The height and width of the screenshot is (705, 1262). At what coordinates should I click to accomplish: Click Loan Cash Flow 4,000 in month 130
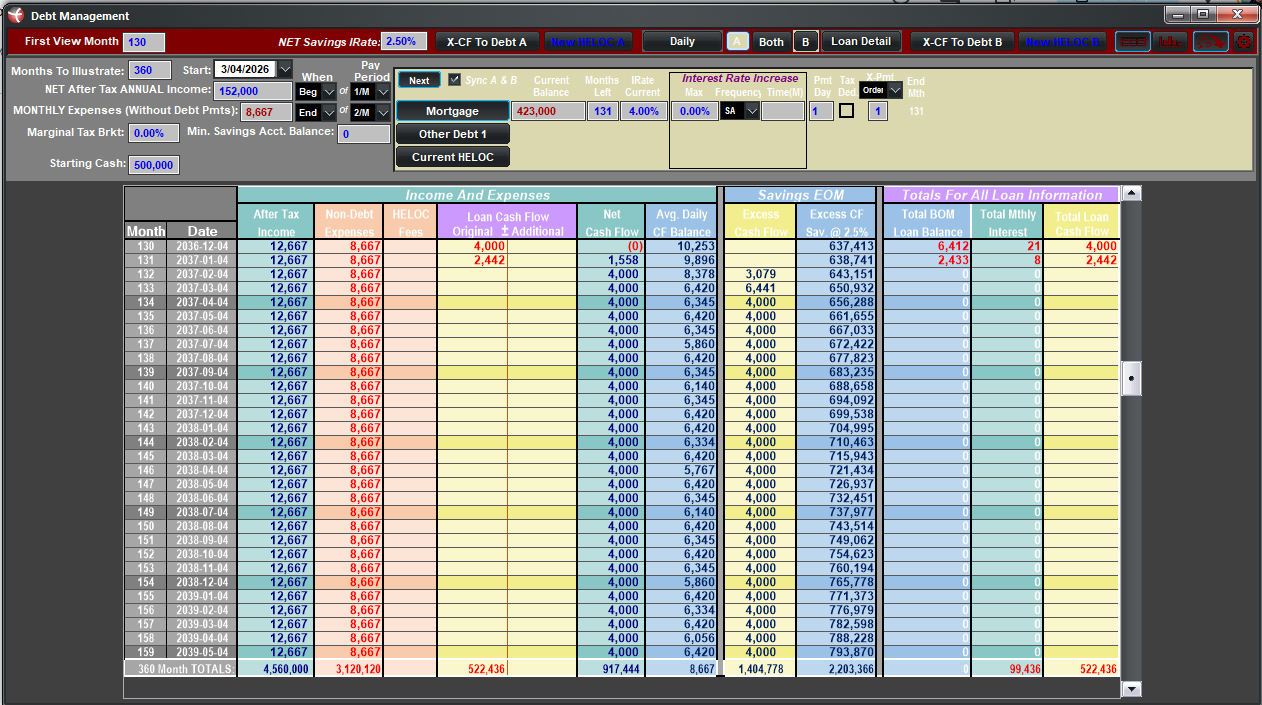(x=472, y=246)
